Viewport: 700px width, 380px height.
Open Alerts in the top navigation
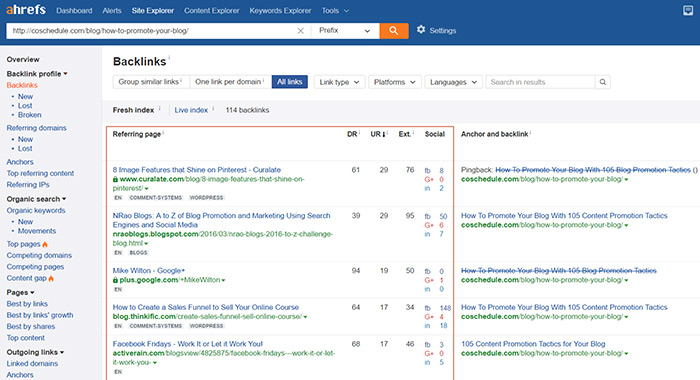point(112,10)
